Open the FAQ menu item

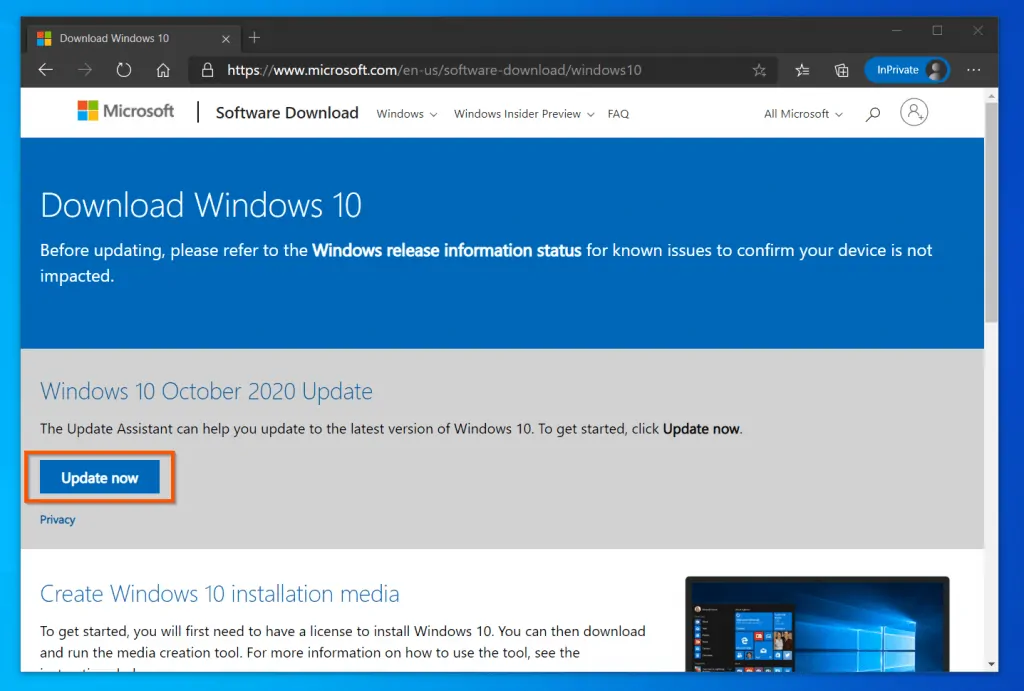618,114
